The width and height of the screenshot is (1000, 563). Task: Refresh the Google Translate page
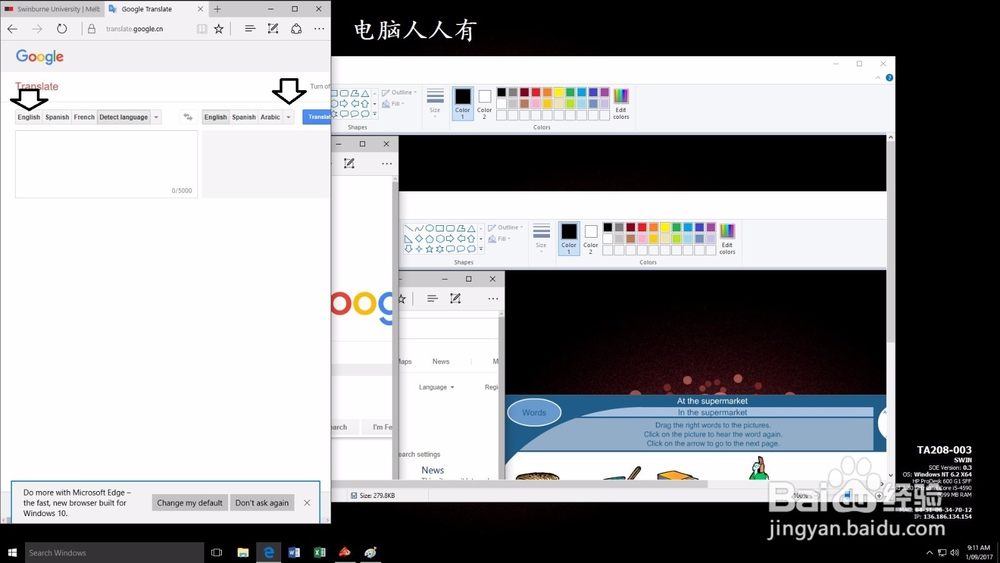click(61, 29)
